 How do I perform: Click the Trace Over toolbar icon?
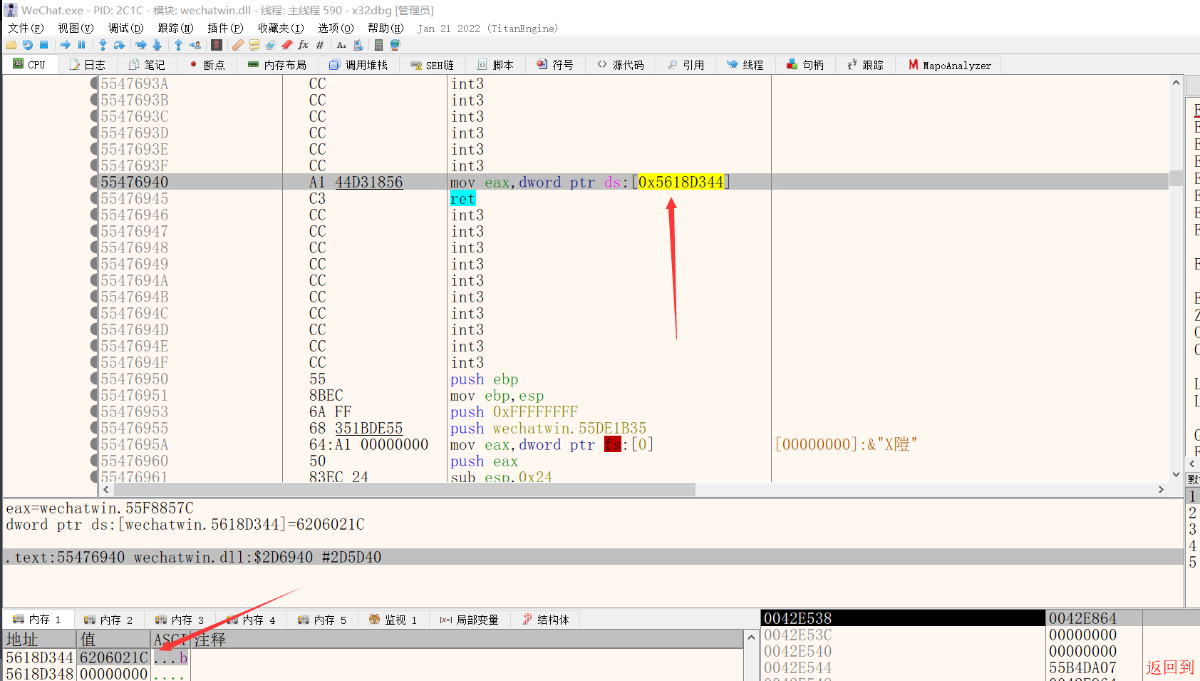click(x=157, y=45)
